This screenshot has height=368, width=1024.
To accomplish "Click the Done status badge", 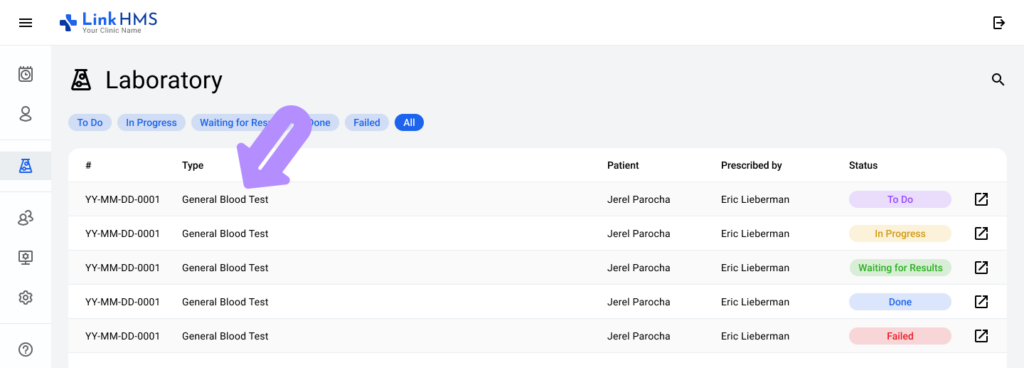I will 900,302.
